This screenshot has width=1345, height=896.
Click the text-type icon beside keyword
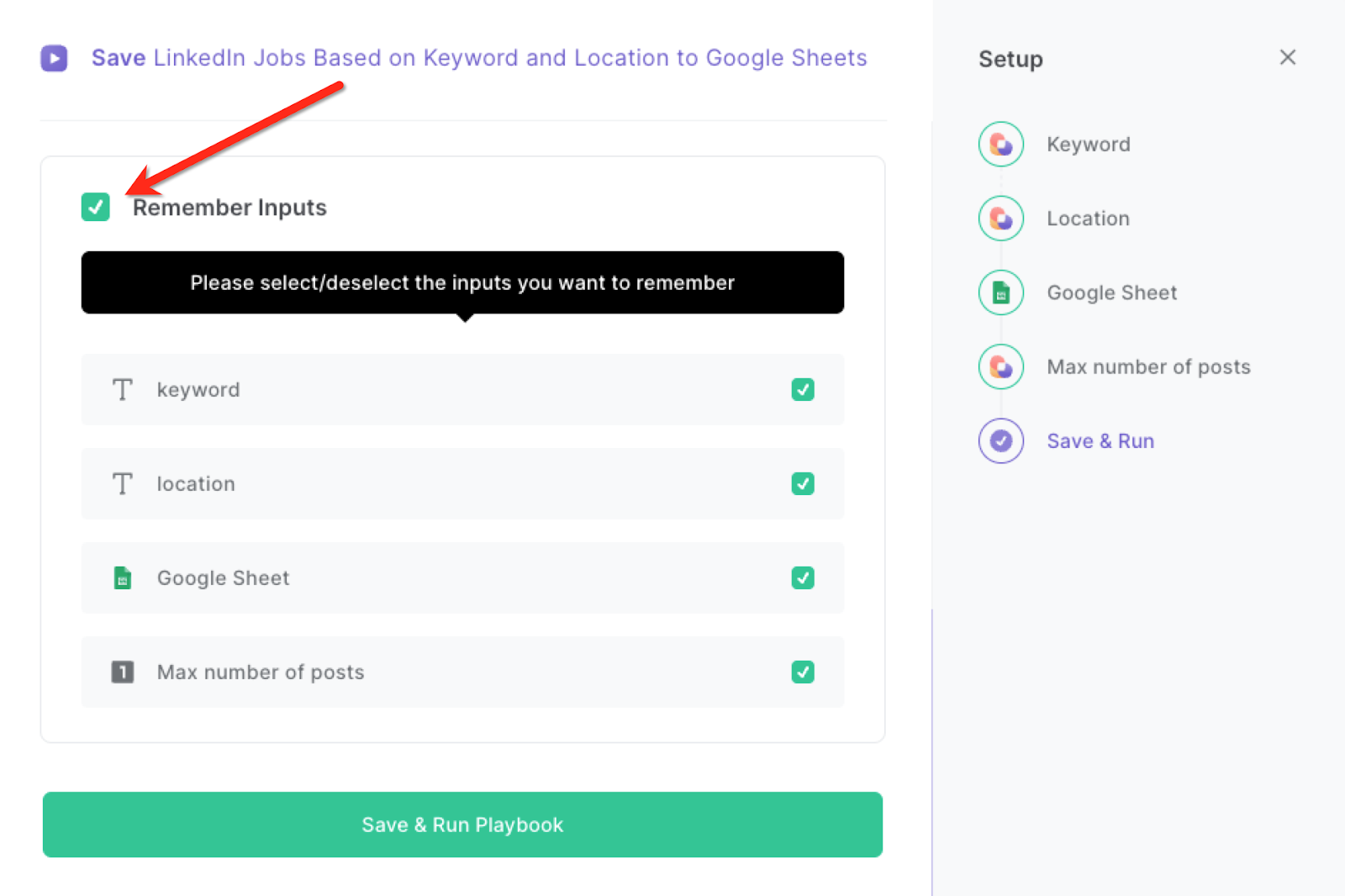pyautogui.click(x=123, y=389)
